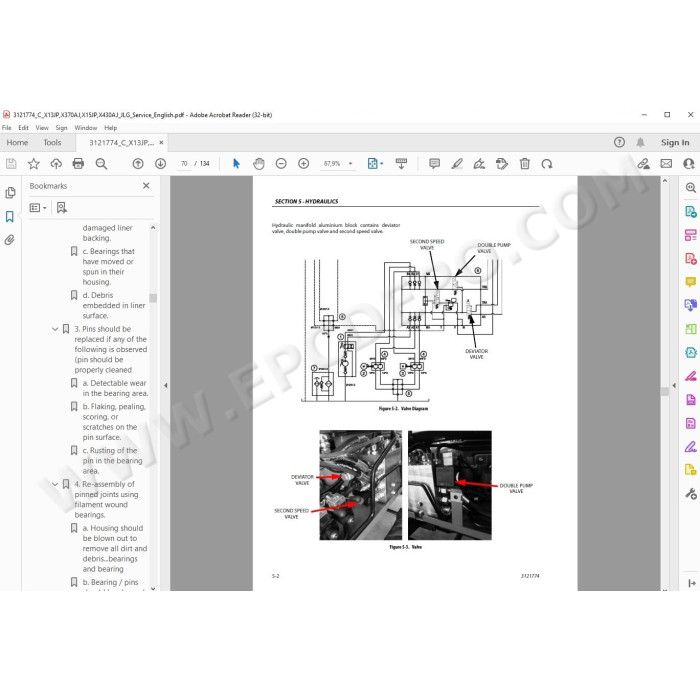This screenshot has height=700, width=700.
Task: Open the Edit menu
Action: tap(23, 128)
